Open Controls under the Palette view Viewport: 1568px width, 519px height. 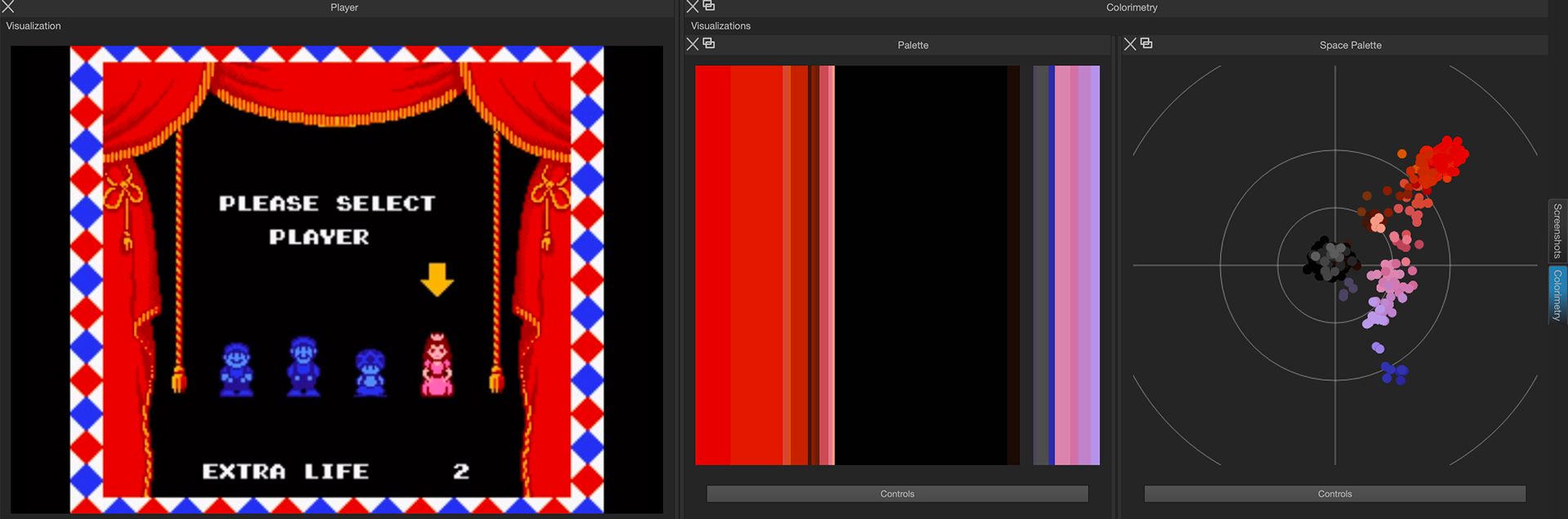[897, 494]
